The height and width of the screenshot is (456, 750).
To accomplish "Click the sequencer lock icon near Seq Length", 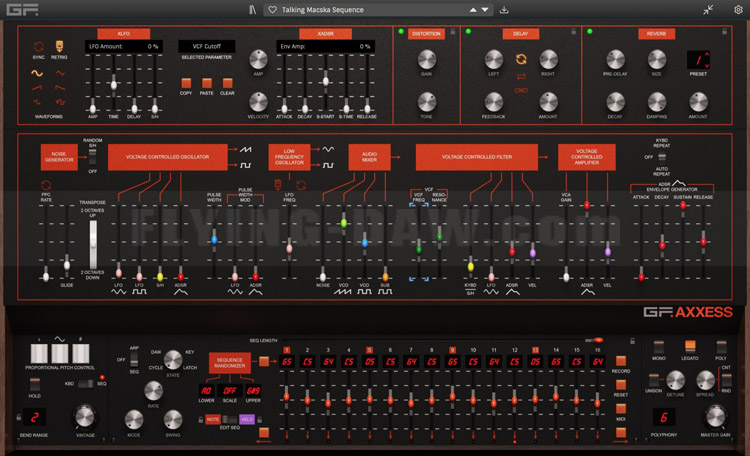I will pyautogui.click(x=632, y=341).
